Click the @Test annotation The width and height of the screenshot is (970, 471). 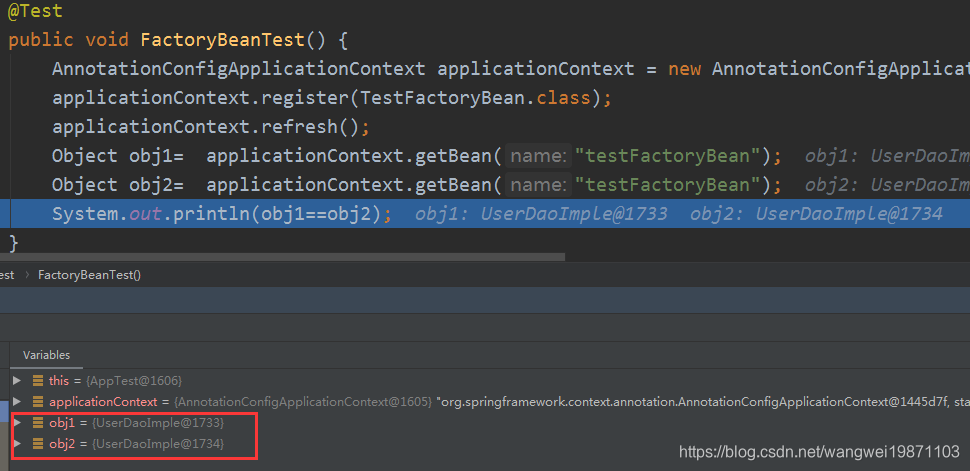(x=35, y=11)
